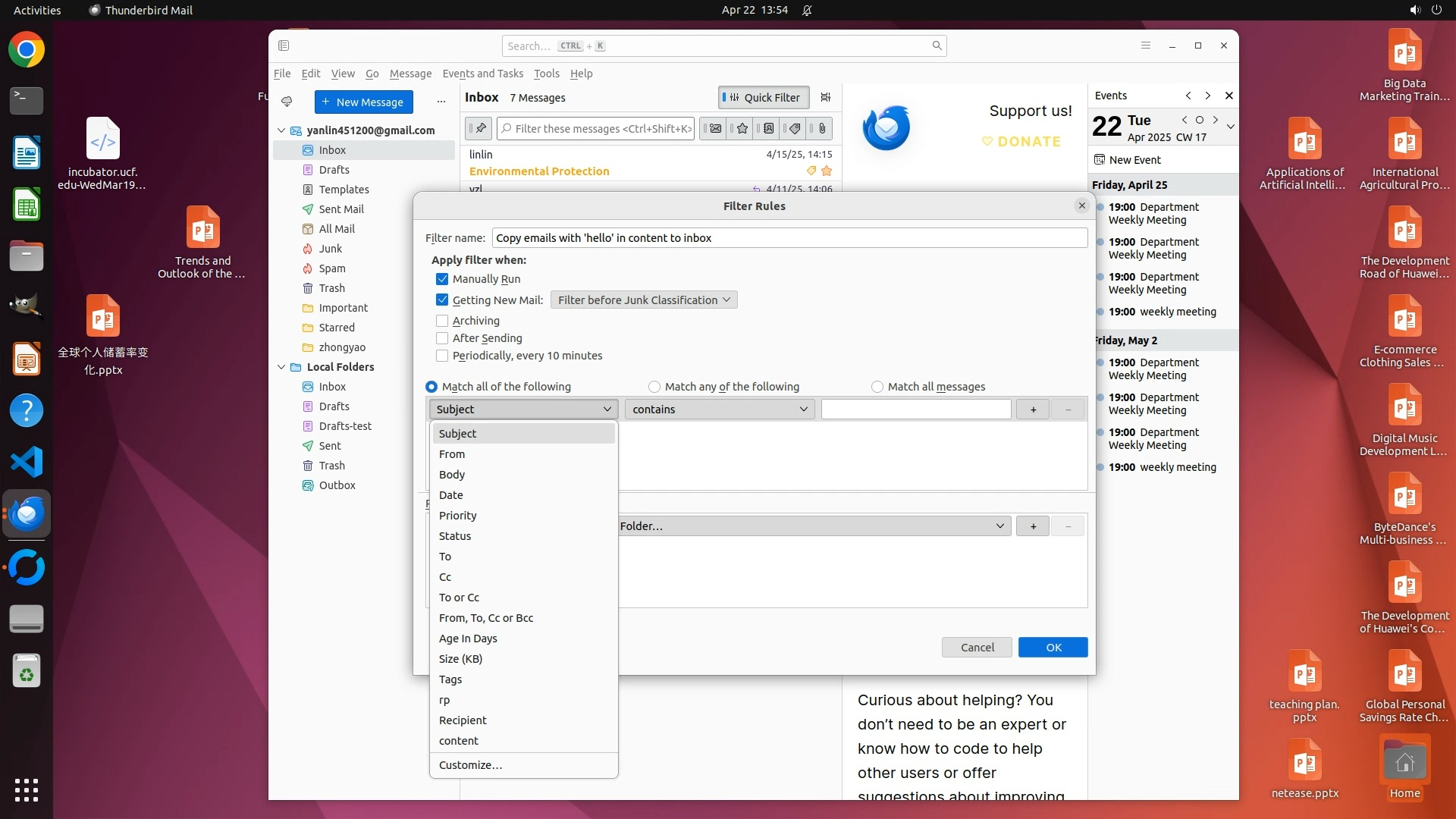
Task: Filter starred messages icon
Action: 742,128
